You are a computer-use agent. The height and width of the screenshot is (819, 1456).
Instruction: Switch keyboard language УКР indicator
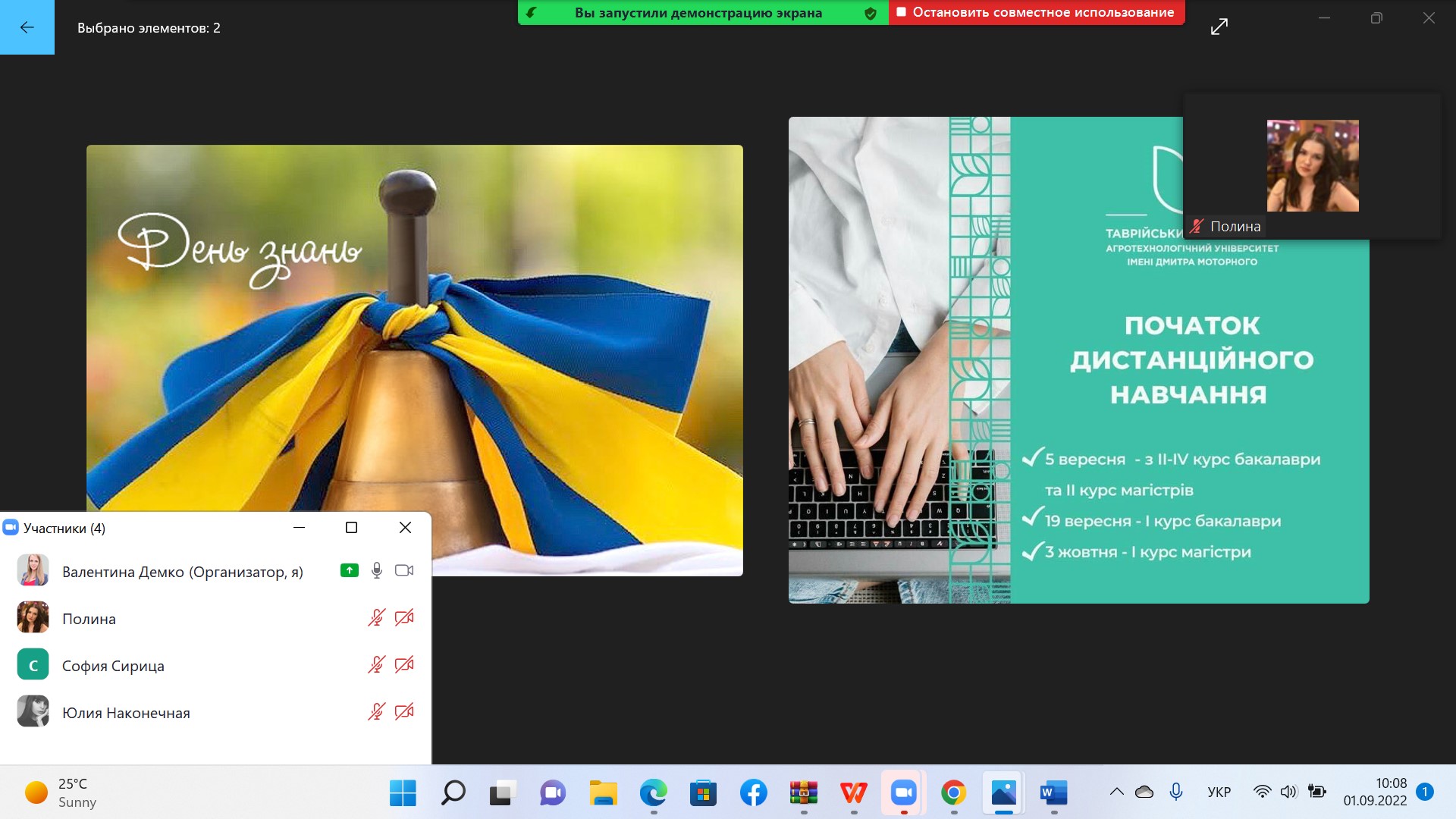pyautogui.click(x=1219, y=792)
